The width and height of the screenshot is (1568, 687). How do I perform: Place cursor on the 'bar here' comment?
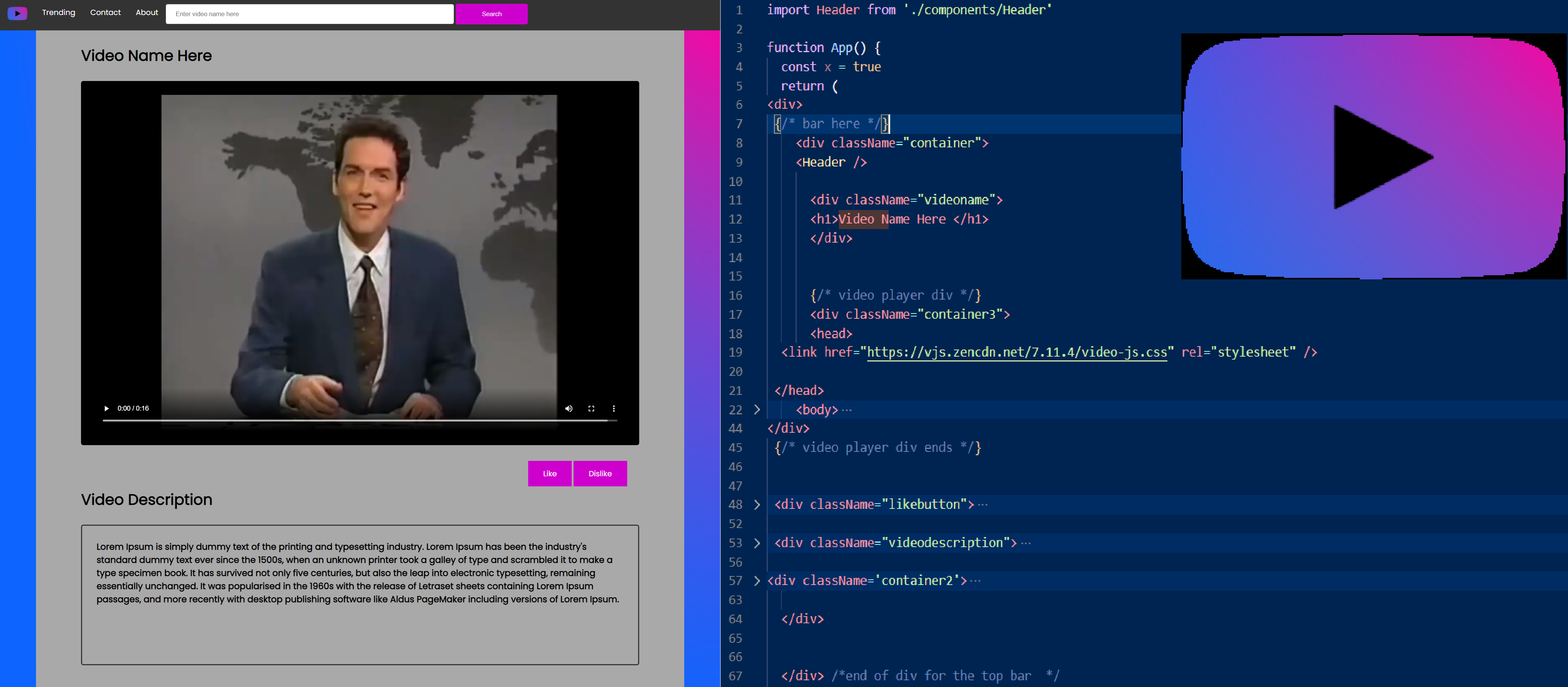830,123
